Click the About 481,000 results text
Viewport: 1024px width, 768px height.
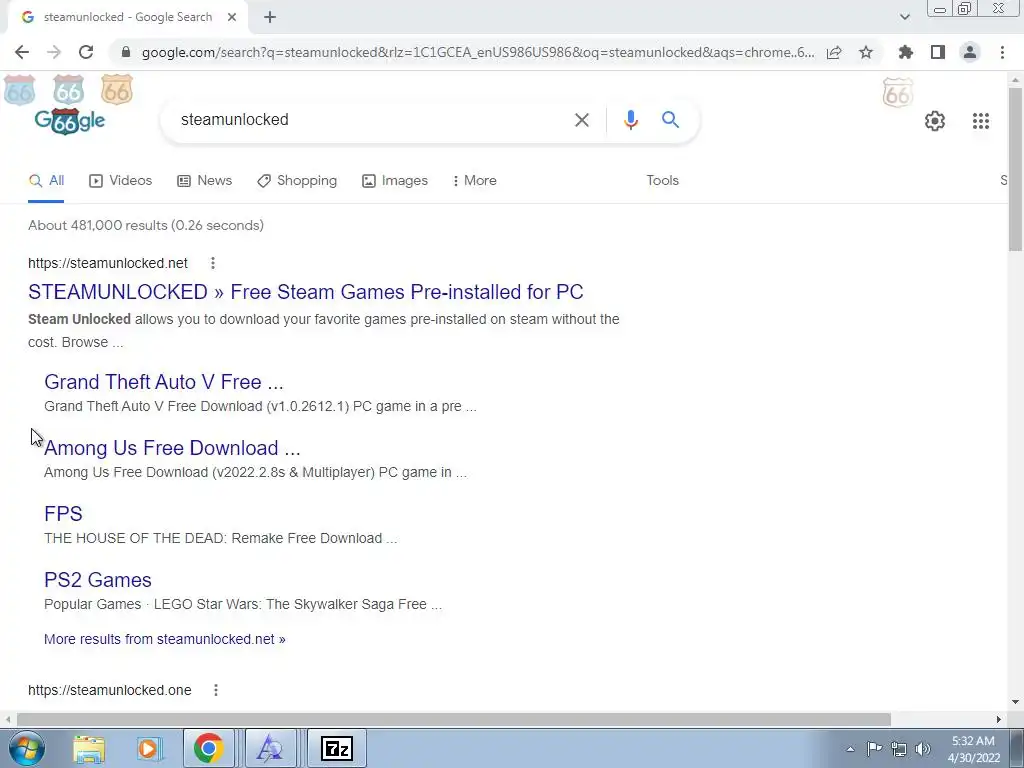(x=146, y=225)
